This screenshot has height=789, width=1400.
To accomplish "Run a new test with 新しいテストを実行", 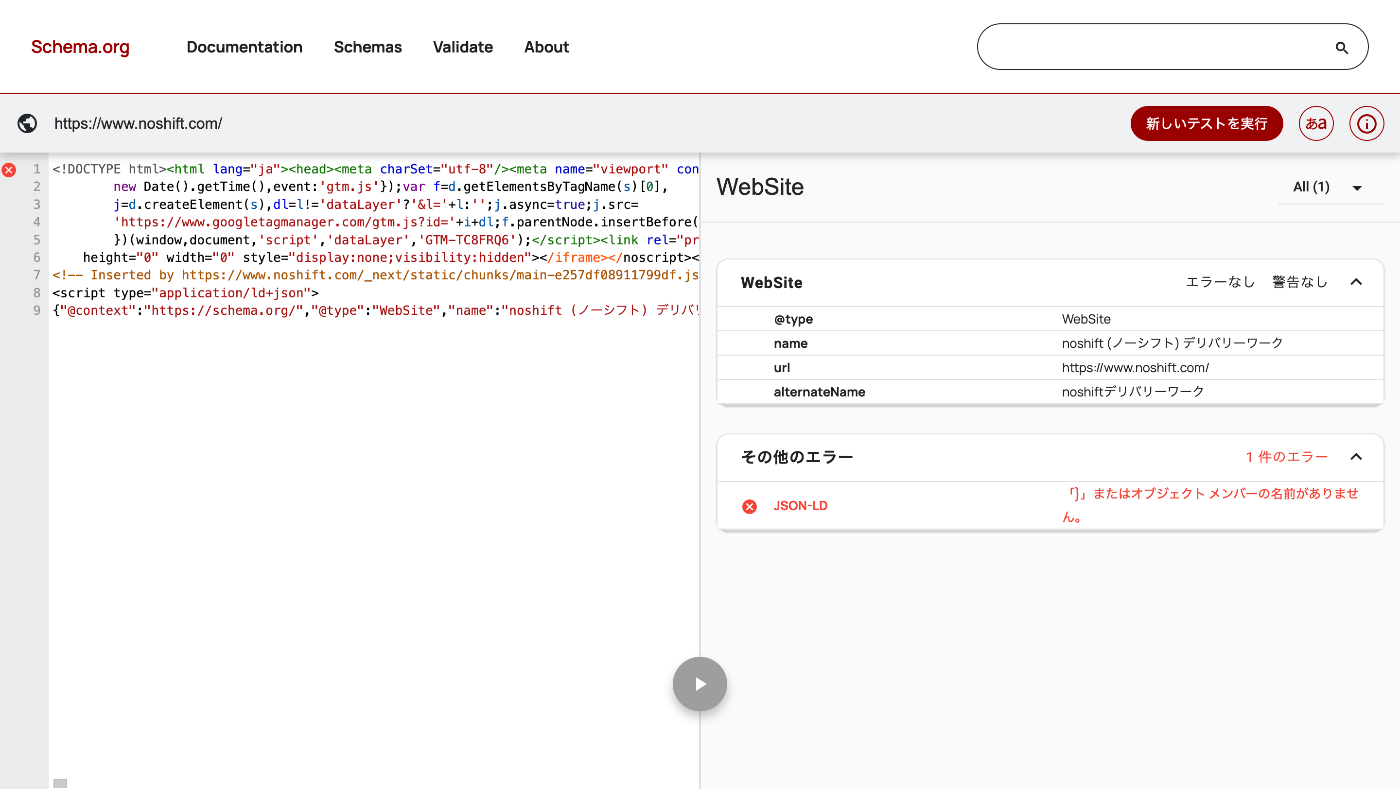I will pos(1207,123).
